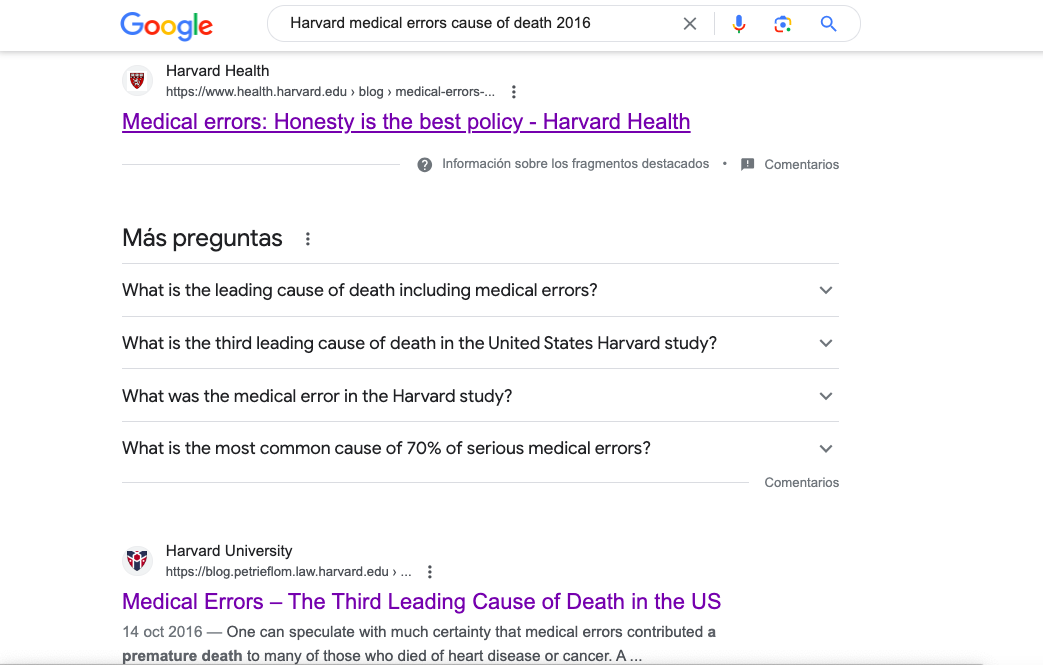Click the "Más preguntas" heading
This screenshot has width=1043, height=665.
[202, 238]
